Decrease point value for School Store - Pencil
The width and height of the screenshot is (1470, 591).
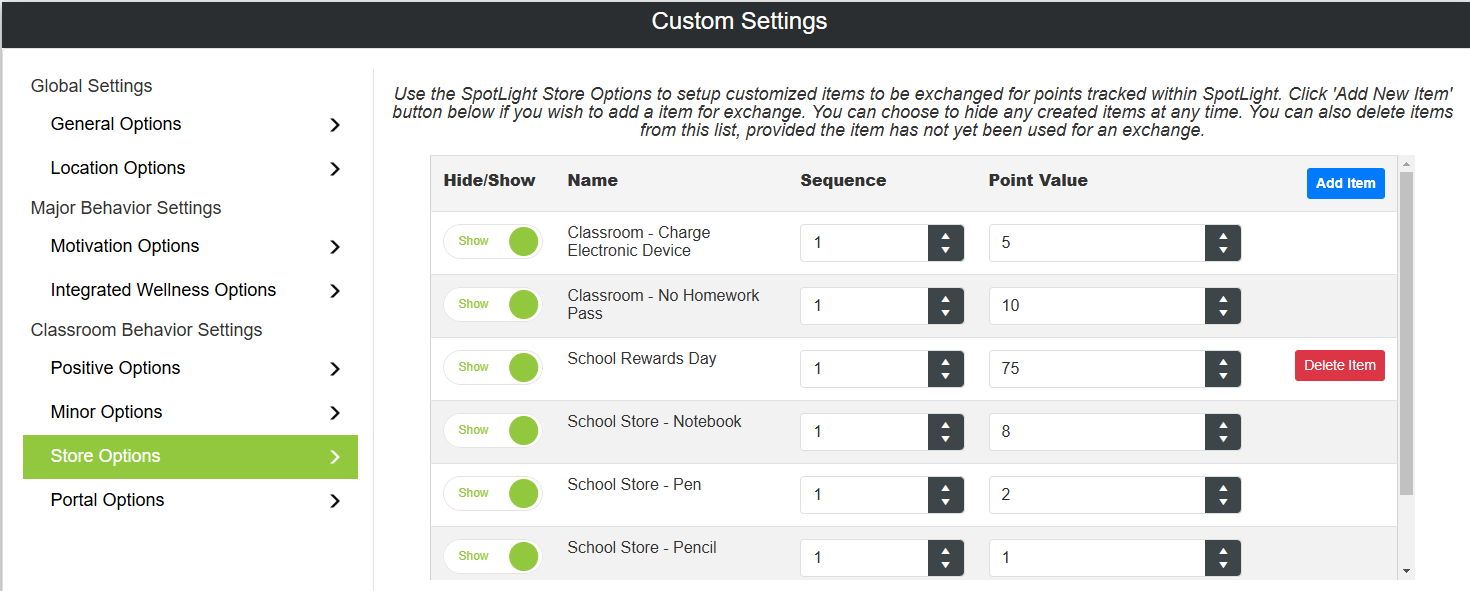1223,566
